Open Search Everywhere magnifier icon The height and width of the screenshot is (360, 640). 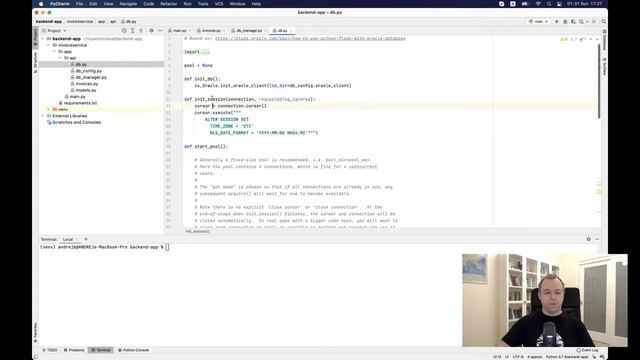tap(603, 22)
